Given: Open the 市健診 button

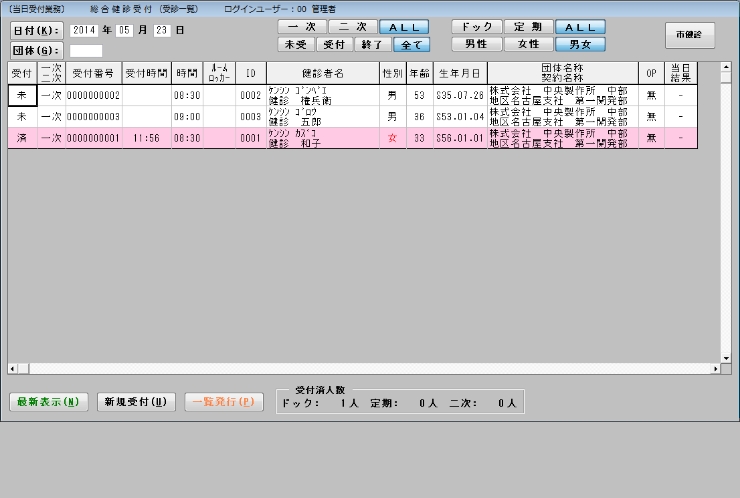Looking at the screenshot, I should click(x=690, y=35).
